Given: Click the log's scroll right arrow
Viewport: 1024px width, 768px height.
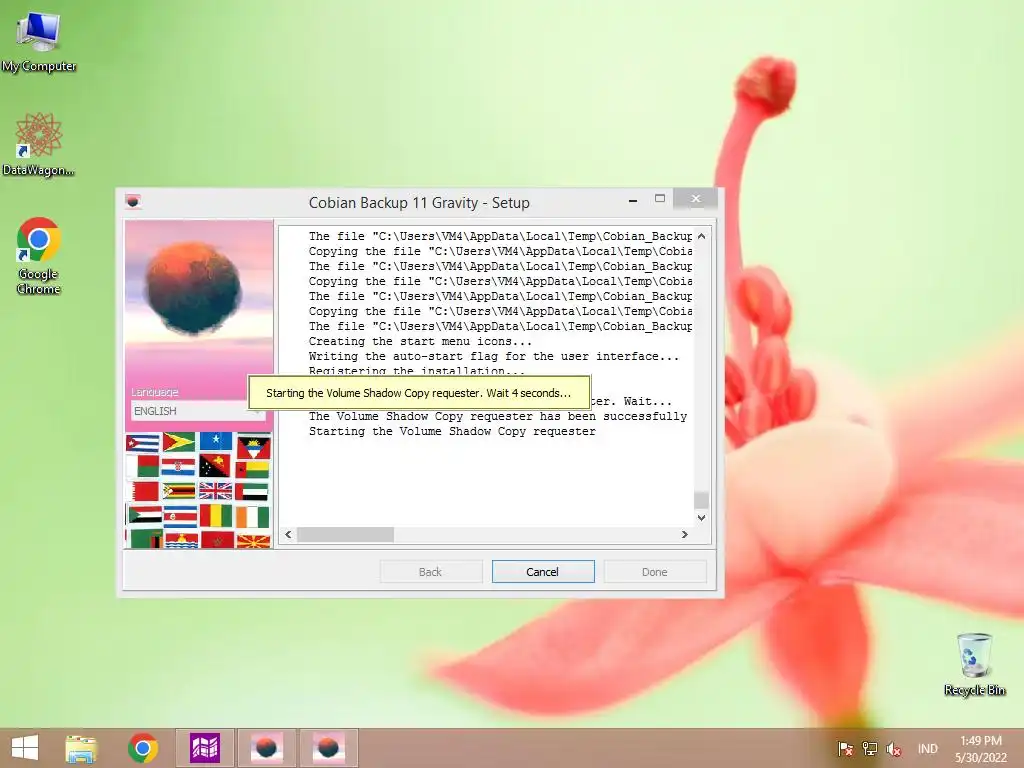Looking at the screenshot, I should coord(684,534).
